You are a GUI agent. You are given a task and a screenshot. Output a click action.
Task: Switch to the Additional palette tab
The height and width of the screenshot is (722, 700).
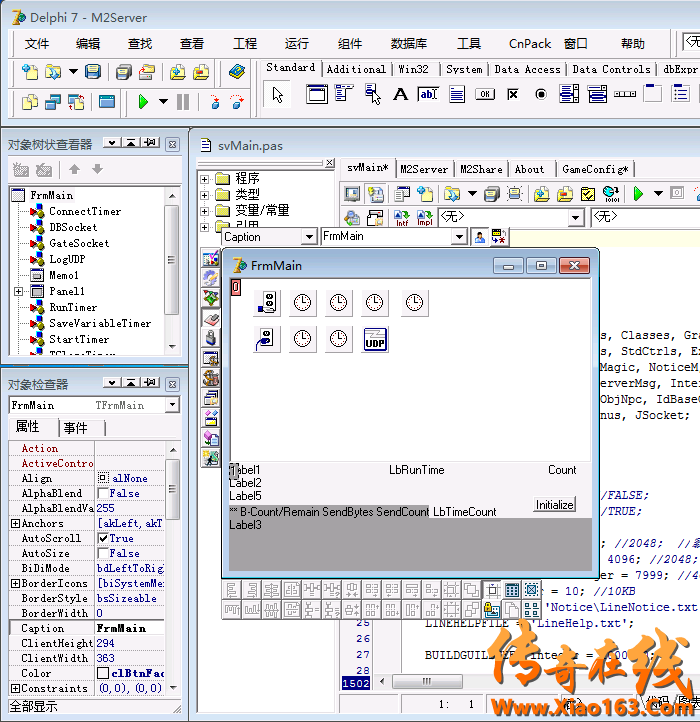356,69
